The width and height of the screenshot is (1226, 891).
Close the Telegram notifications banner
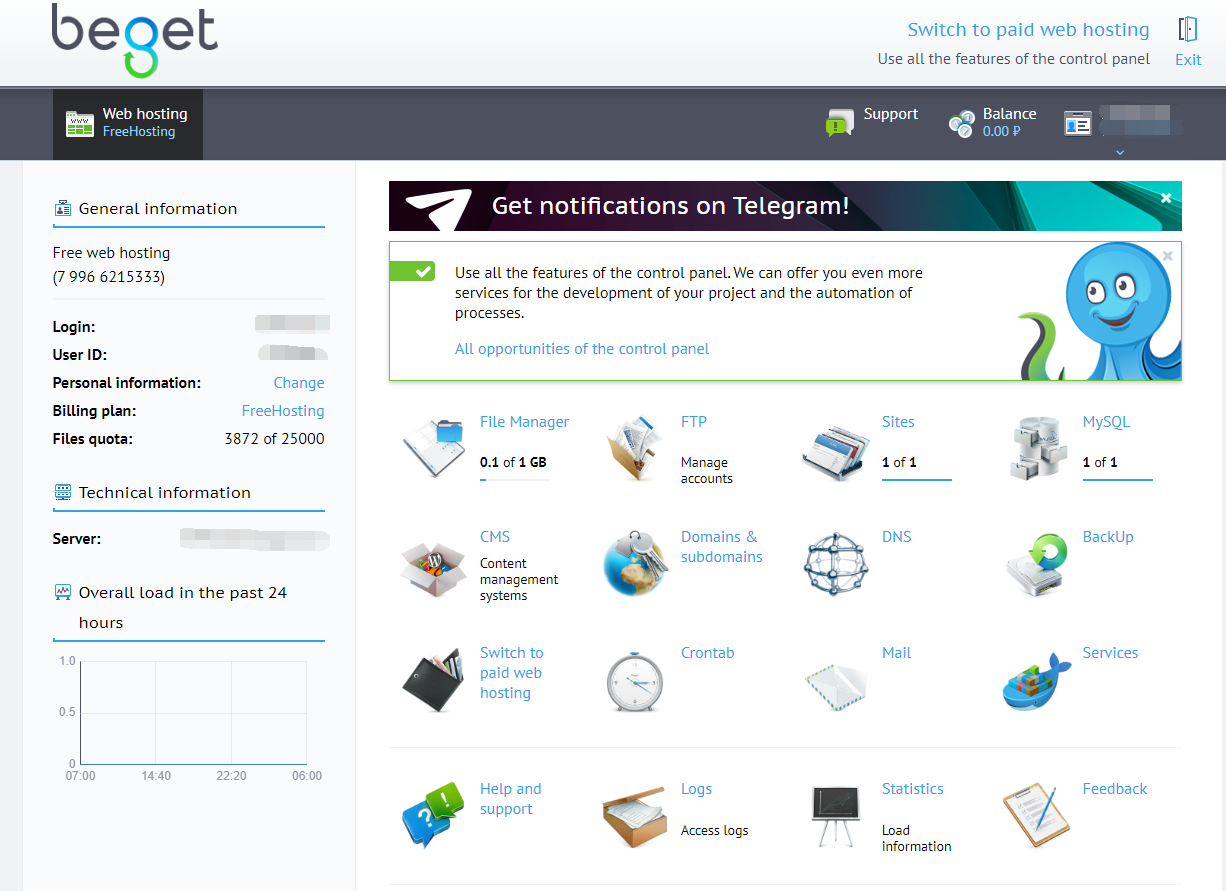click(x=1166, y=198)
